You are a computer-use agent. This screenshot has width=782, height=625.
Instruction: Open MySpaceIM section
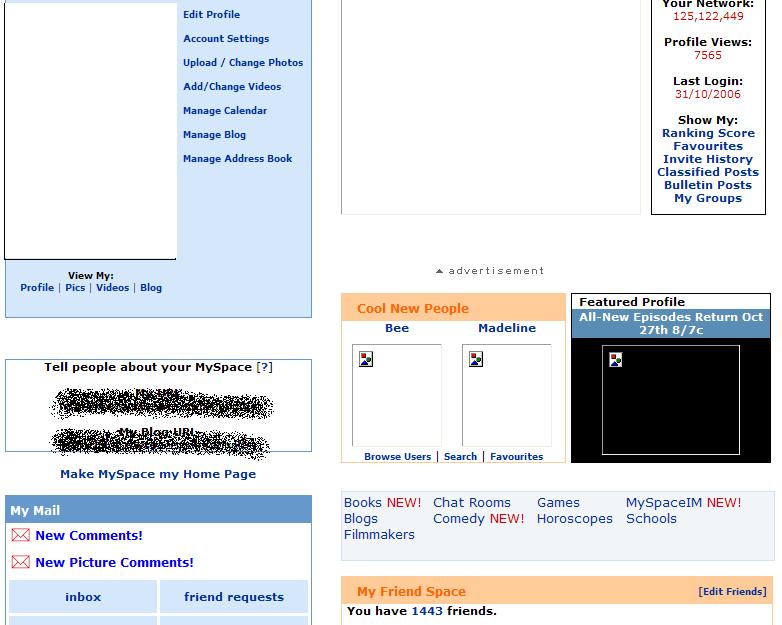point(664,502)
